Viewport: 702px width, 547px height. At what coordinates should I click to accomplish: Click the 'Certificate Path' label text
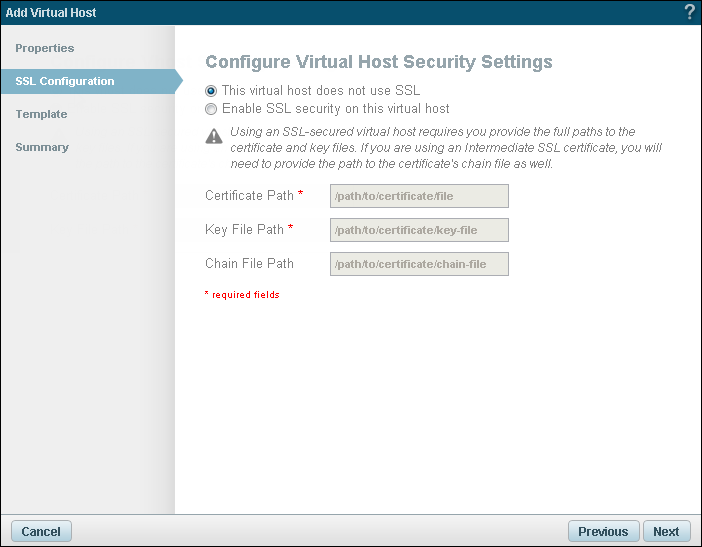pos(250,196)
